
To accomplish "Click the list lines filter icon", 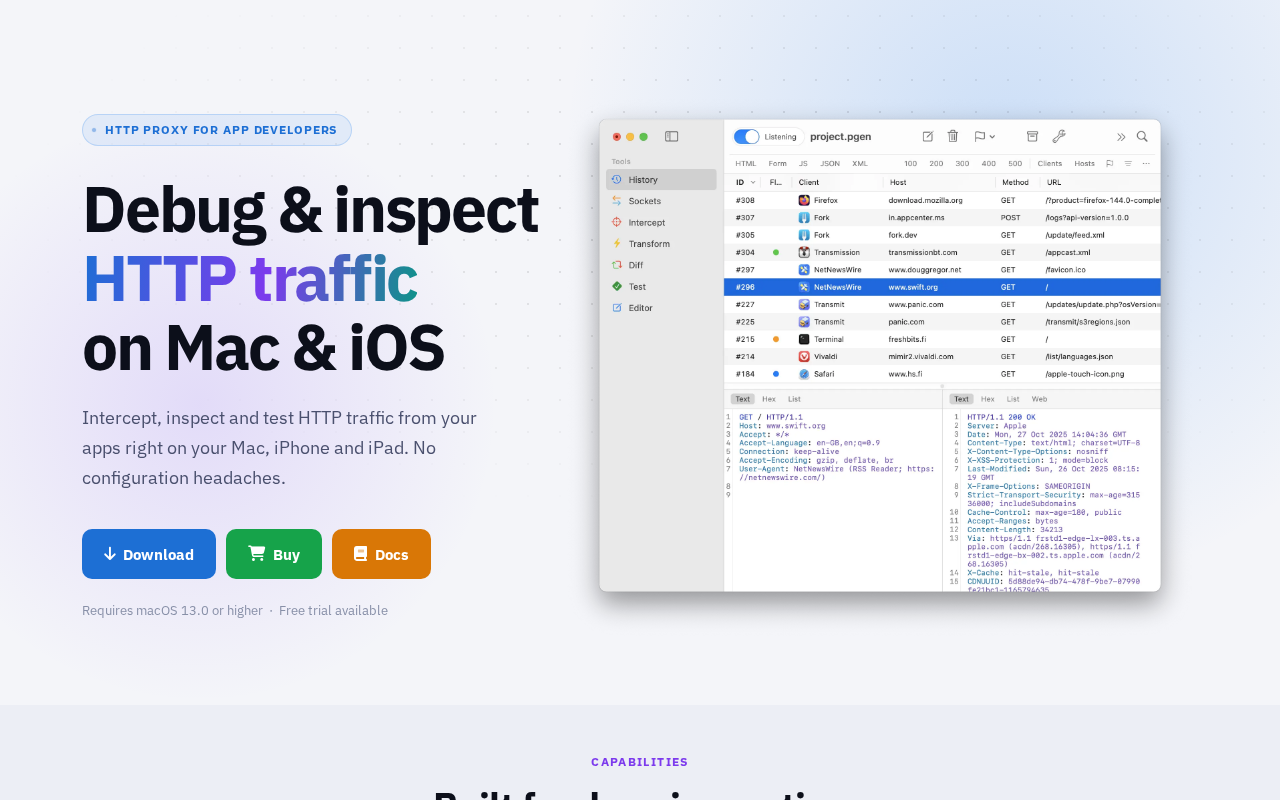I will (1128, 164).
